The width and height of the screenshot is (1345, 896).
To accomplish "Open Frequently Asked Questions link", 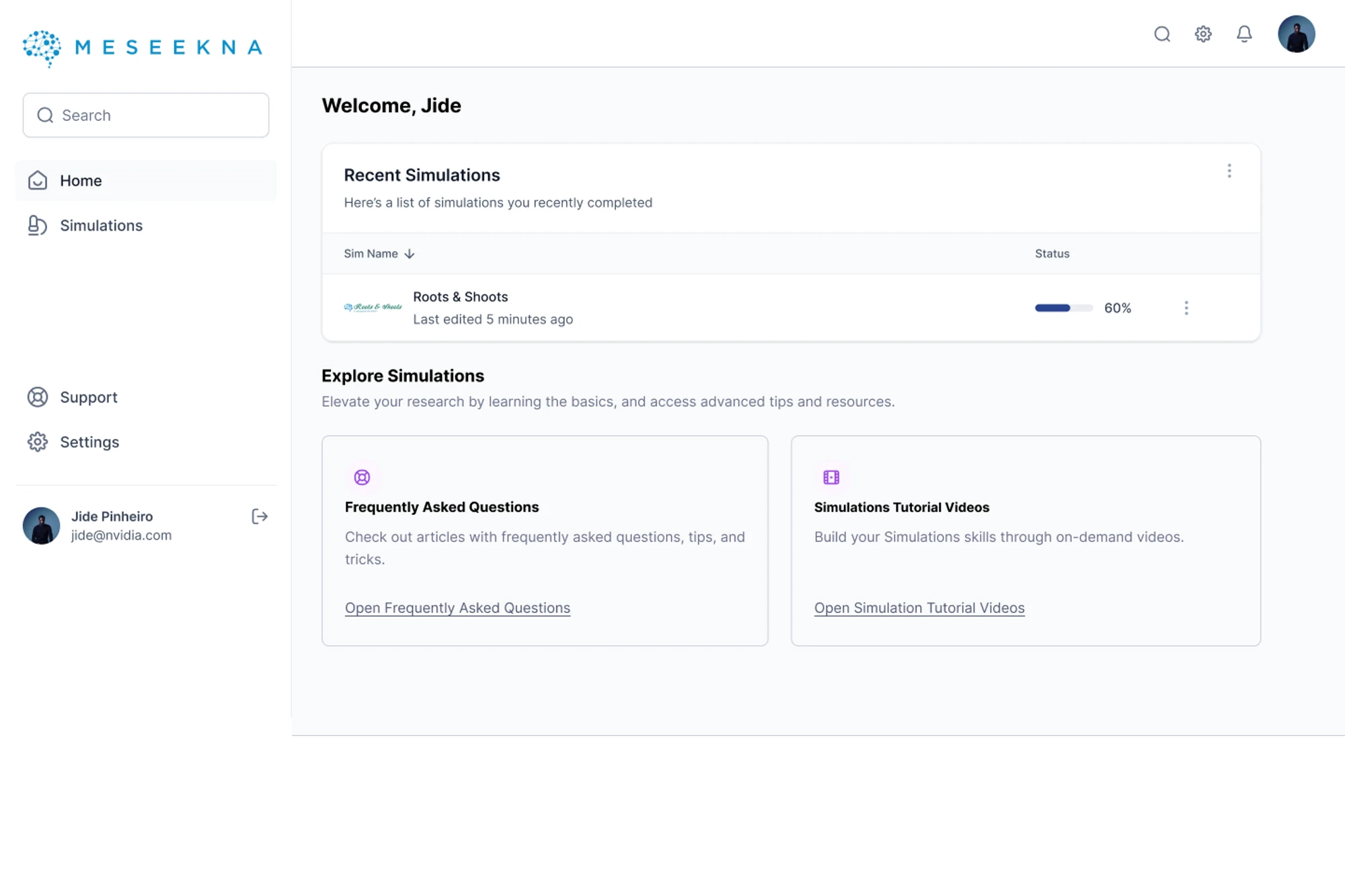I will point(457,608).
